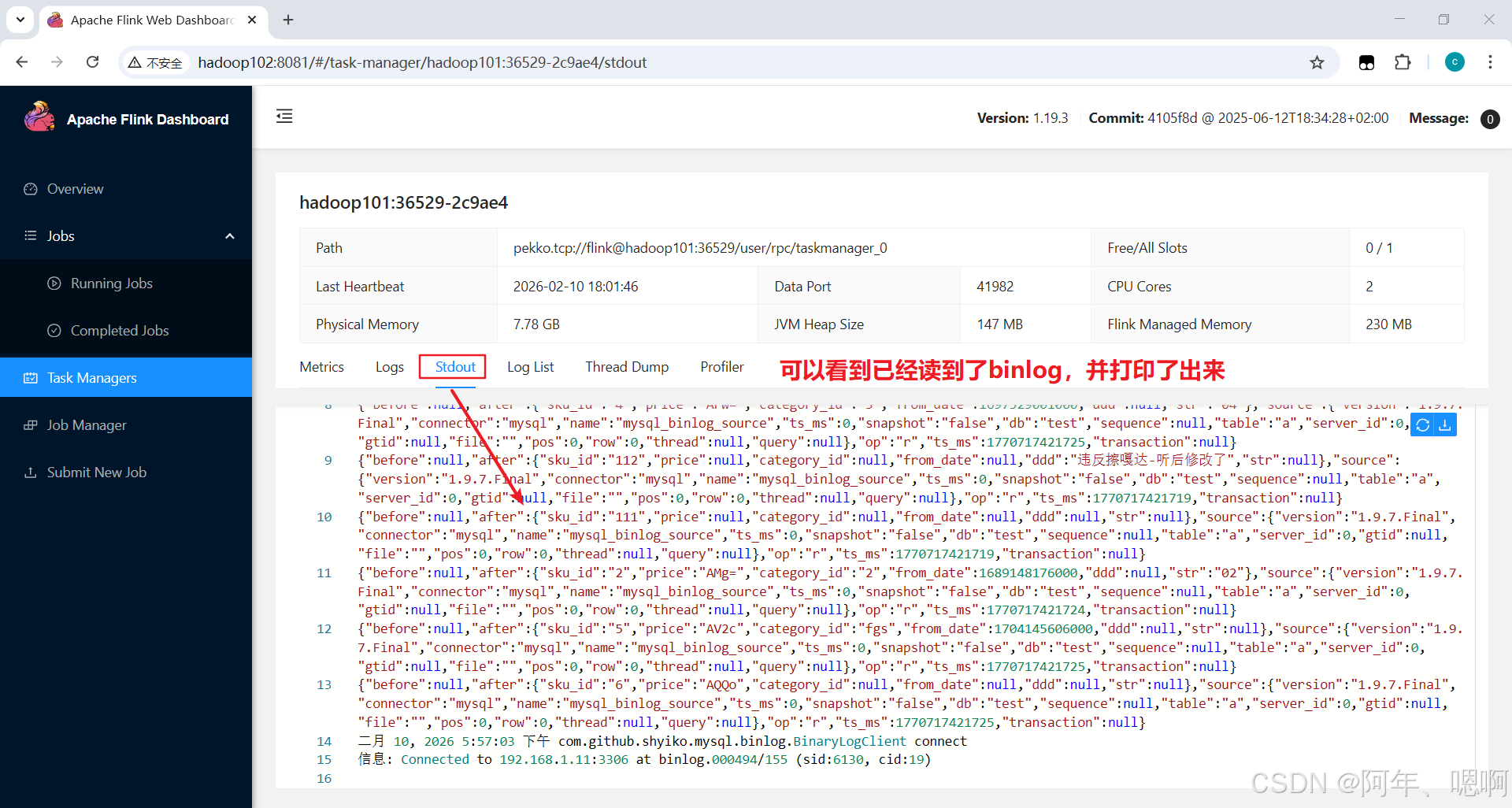Select the Last Heartbeat timestamp value
The width and height of the screenshot is (1512, 808).
click(576, 287)
